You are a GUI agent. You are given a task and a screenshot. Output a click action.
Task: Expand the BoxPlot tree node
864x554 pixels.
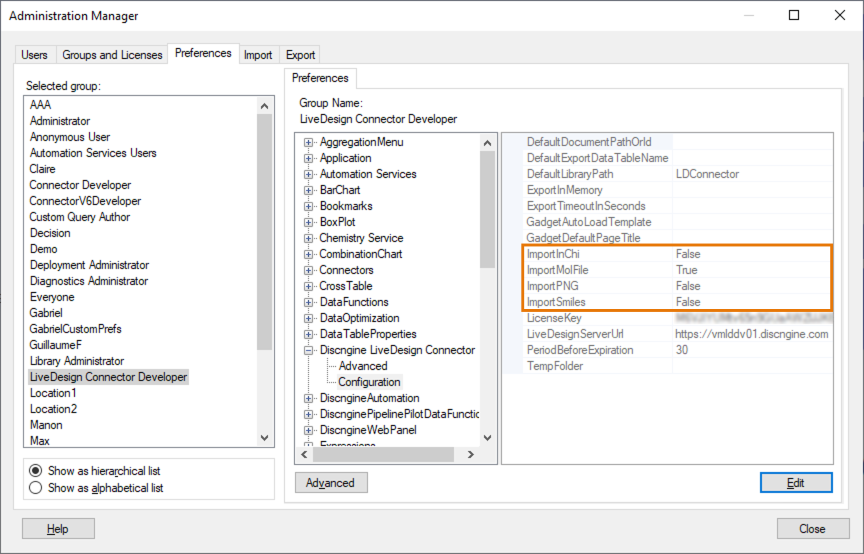[x=309, y=222]
